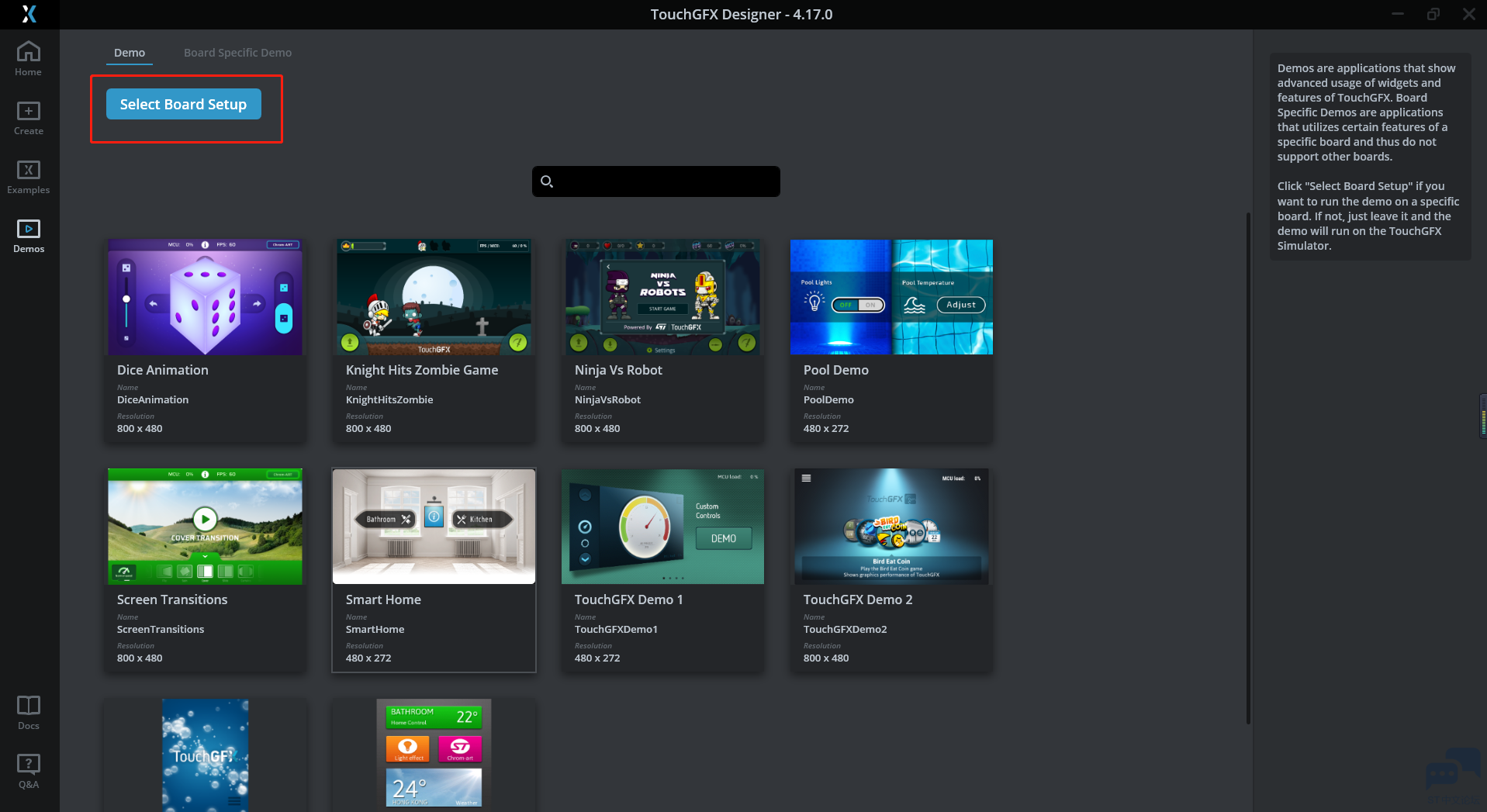Click the Pool Demo title
Viewport: 1487px width, 812px height.
[836, 370]
